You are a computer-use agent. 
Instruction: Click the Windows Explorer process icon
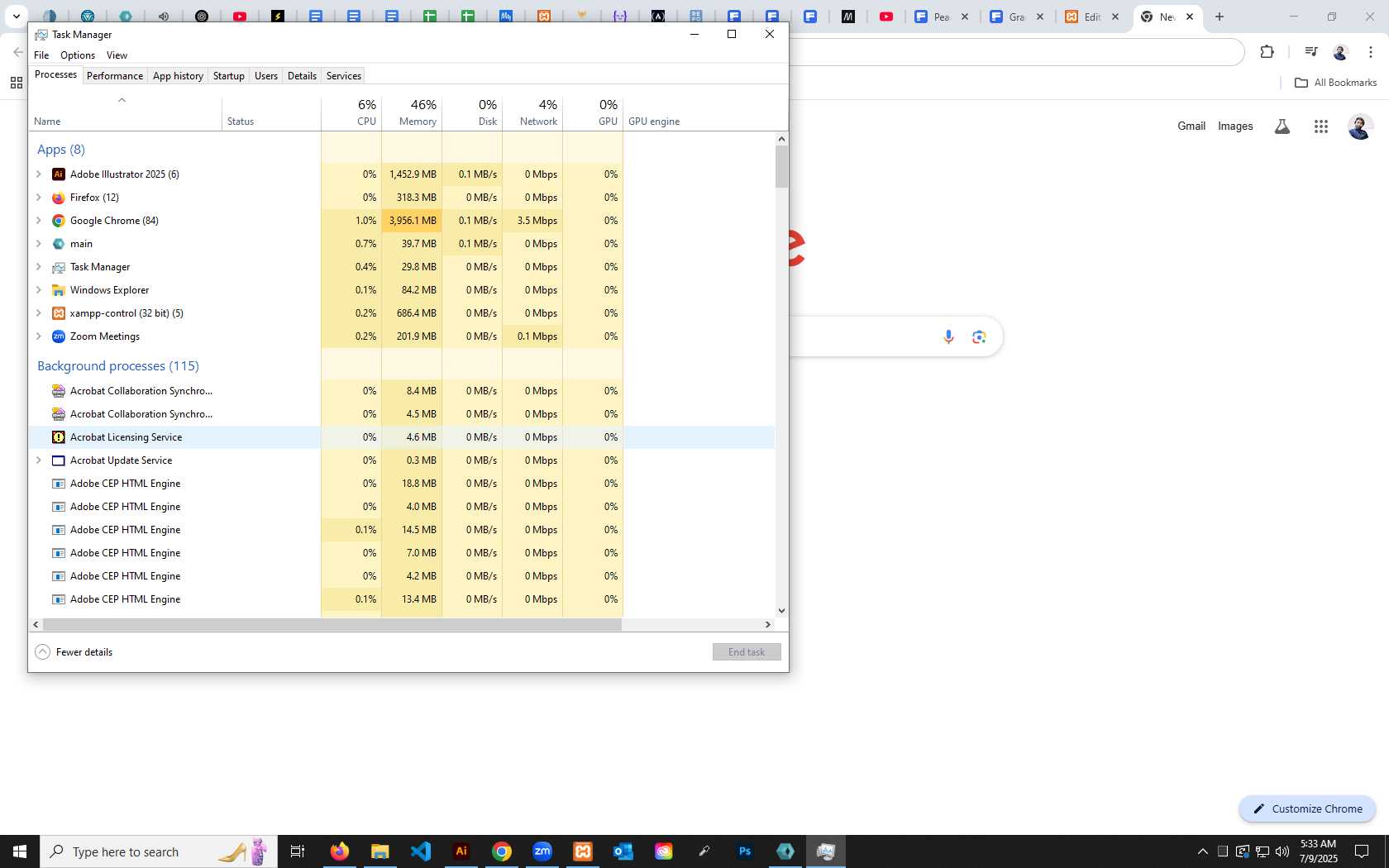59,290
